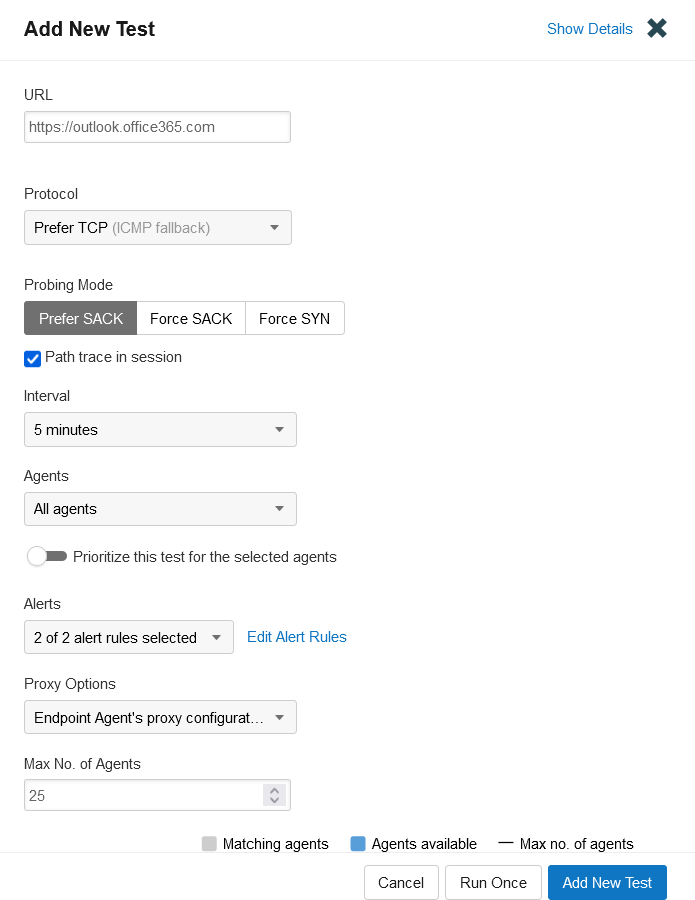Open the Alerts rules selected dropdown
The height and width of the screenshot is (900, 695).
(x=129, y=637)
